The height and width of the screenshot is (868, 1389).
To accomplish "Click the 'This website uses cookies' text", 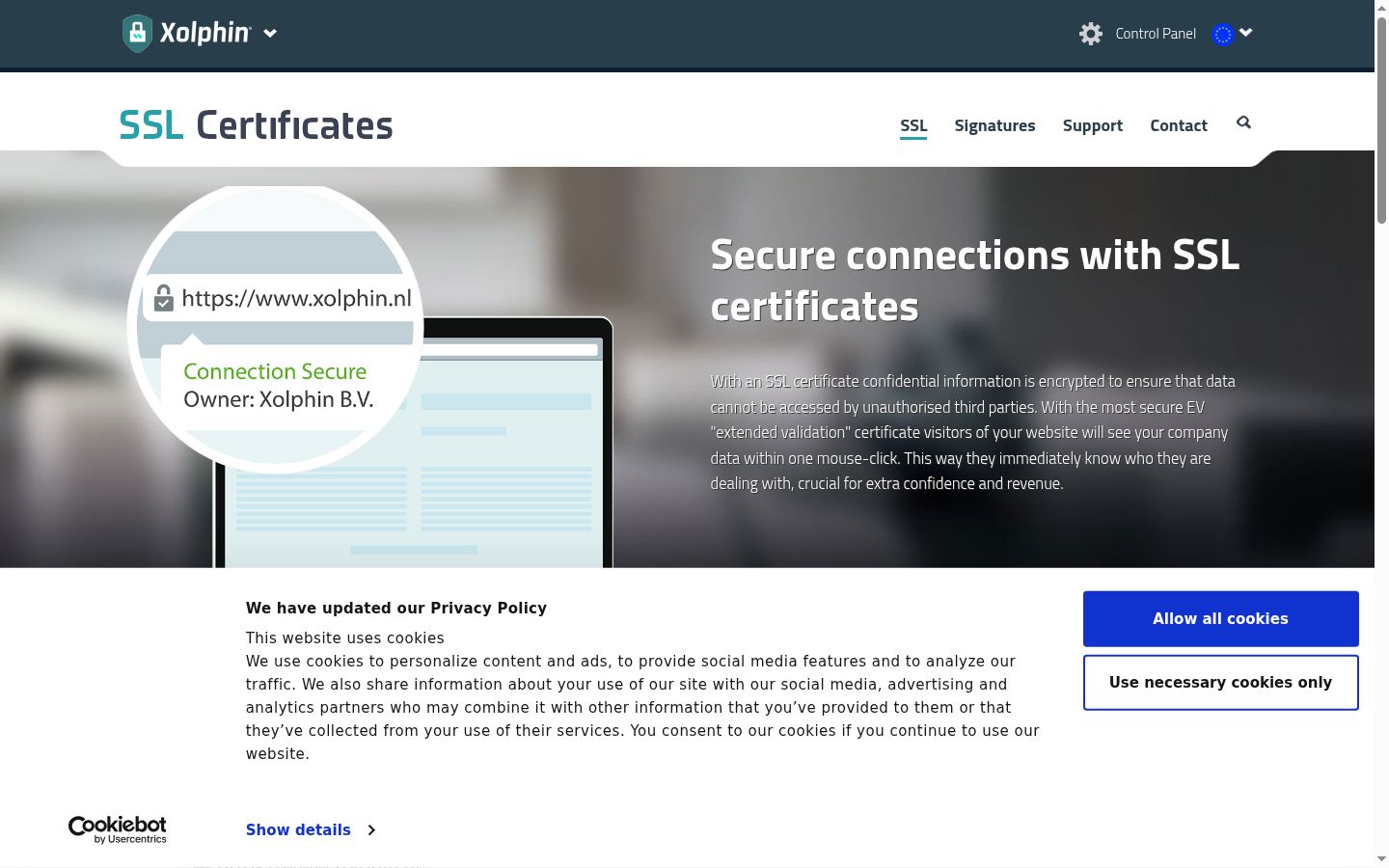I will 345,638.
